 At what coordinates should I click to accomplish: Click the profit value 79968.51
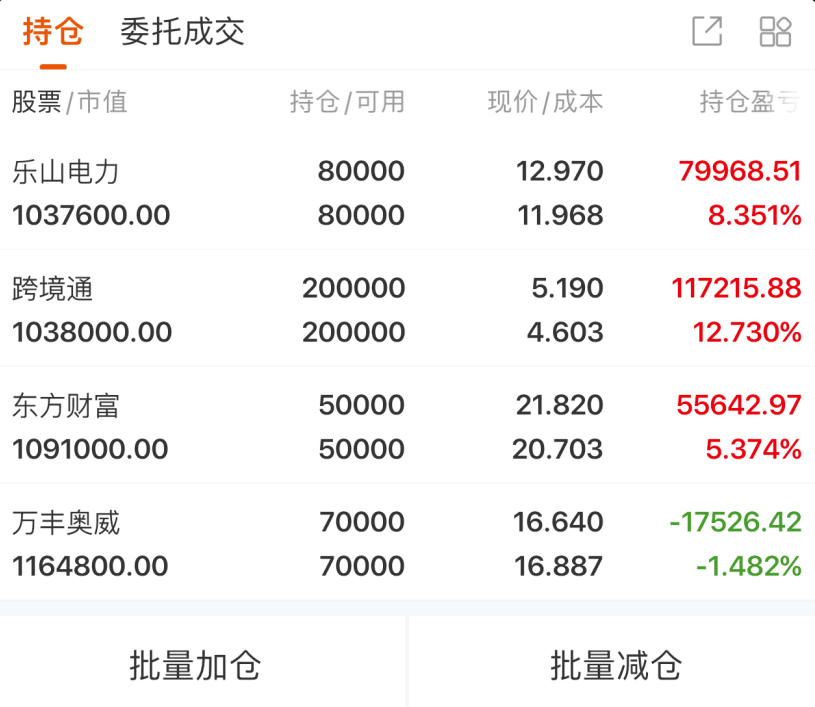pyautogui.click(x=740, y=171)
